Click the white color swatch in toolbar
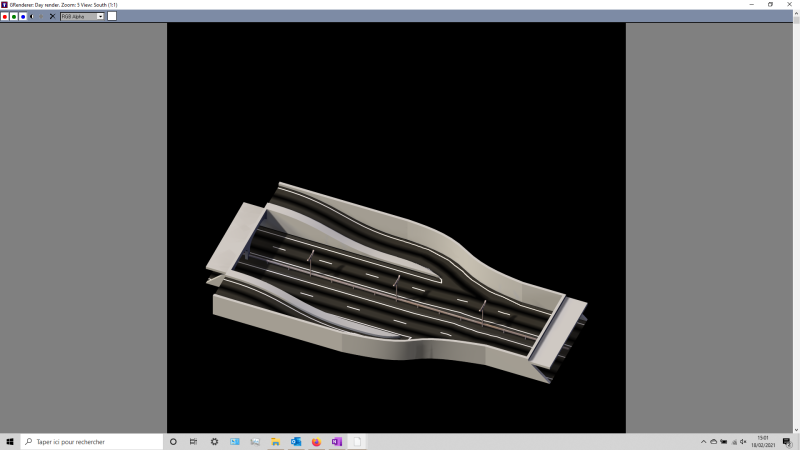This screenshot has height=450, width=800. (x=112, y=16)
